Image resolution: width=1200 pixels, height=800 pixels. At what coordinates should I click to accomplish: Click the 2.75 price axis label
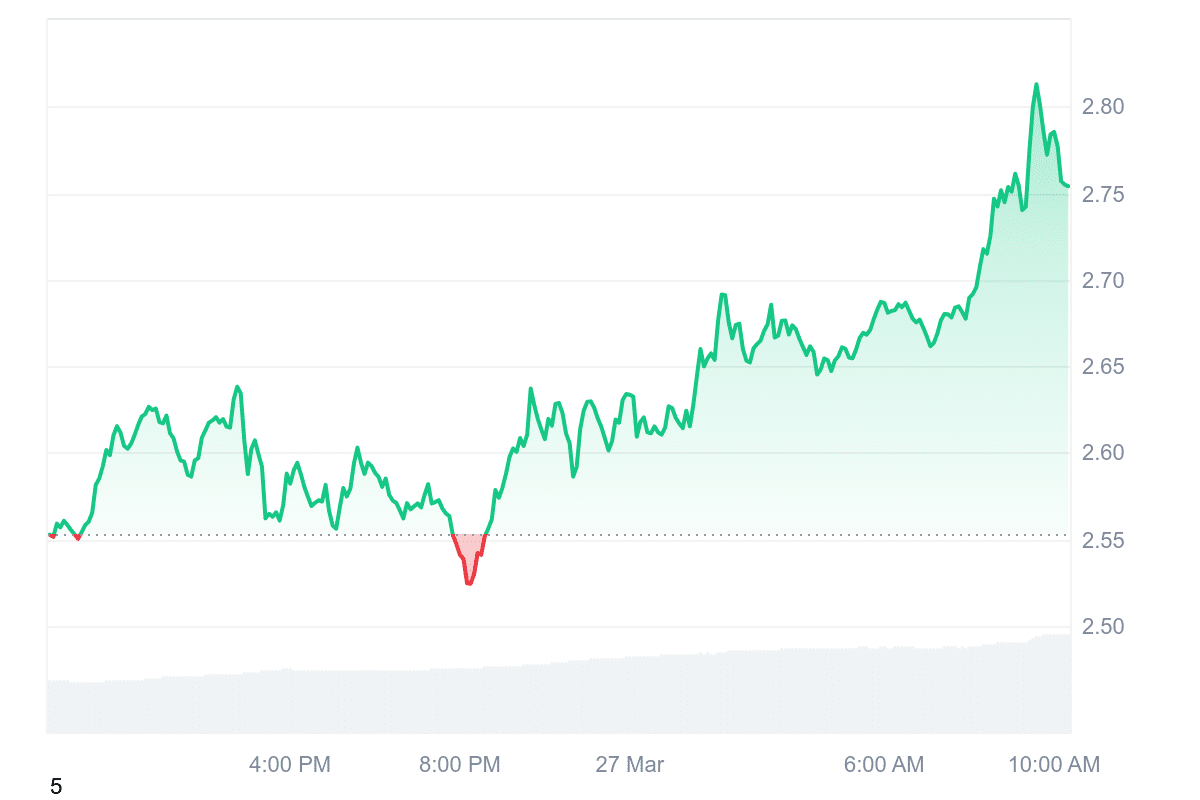tap(1104, 194)
